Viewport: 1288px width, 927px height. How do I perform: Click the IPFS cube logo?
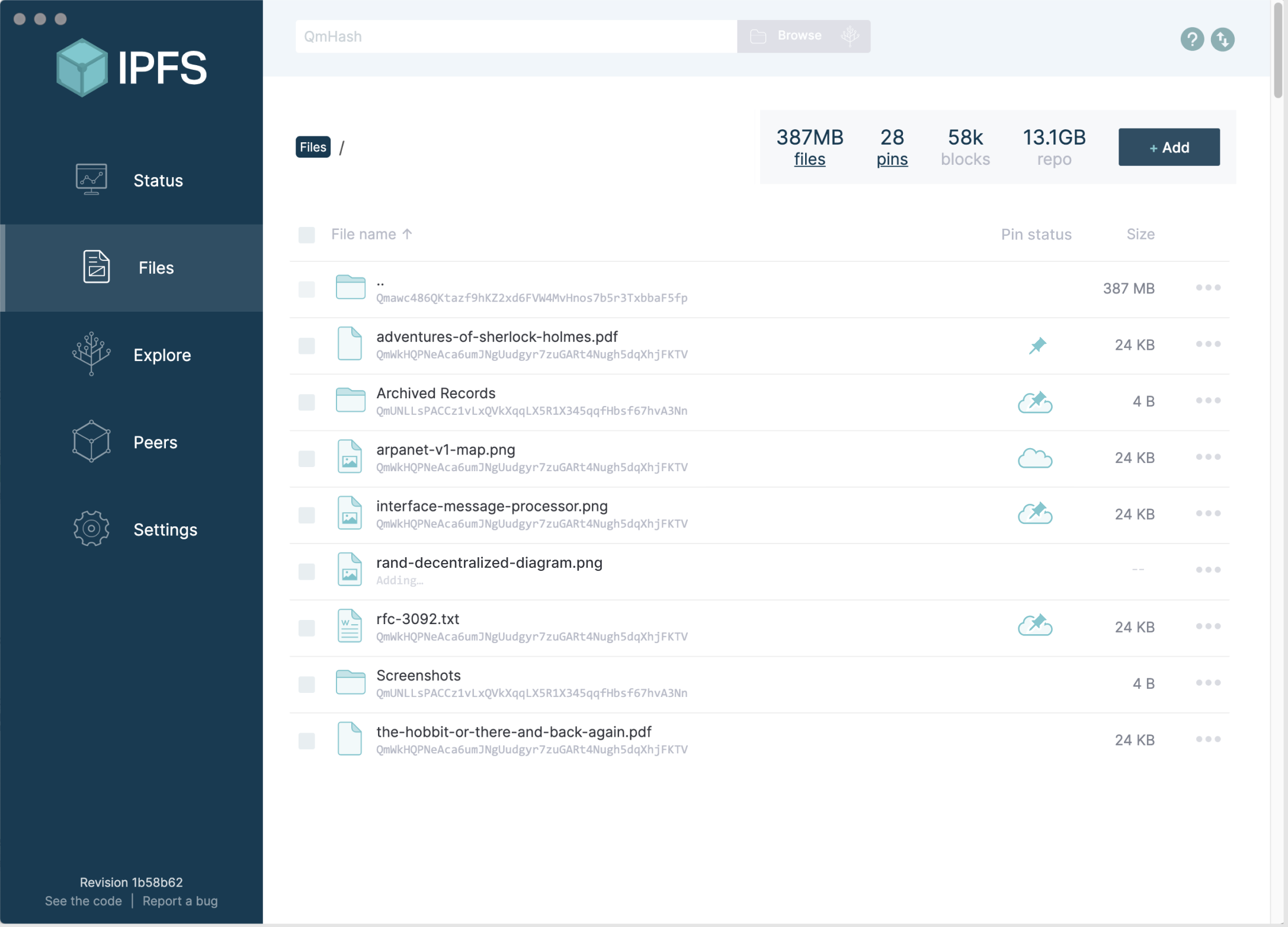82,67
